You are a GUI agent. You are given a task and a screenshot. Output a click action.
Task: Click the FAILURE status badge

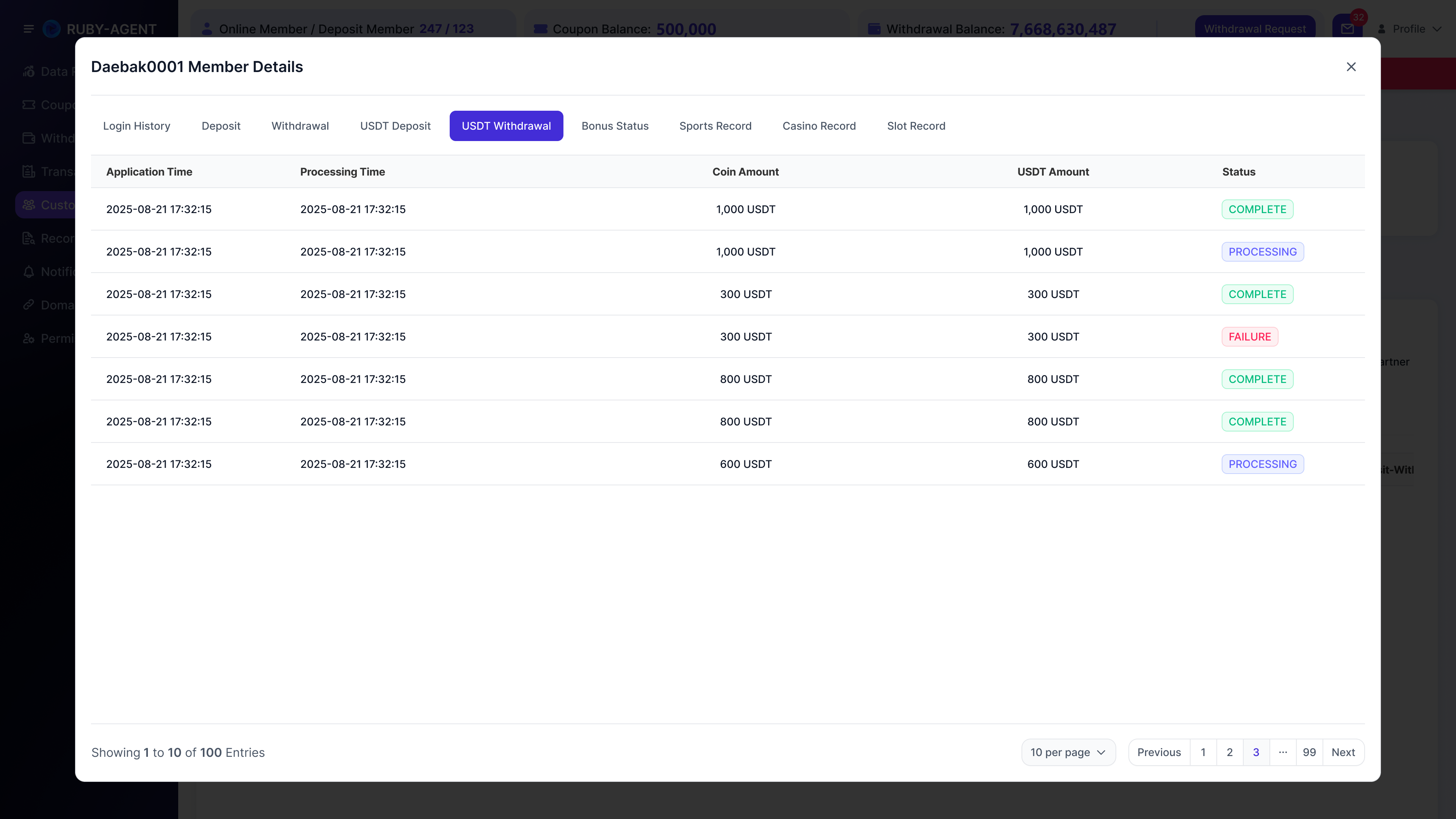click(x=1249, y=337)
